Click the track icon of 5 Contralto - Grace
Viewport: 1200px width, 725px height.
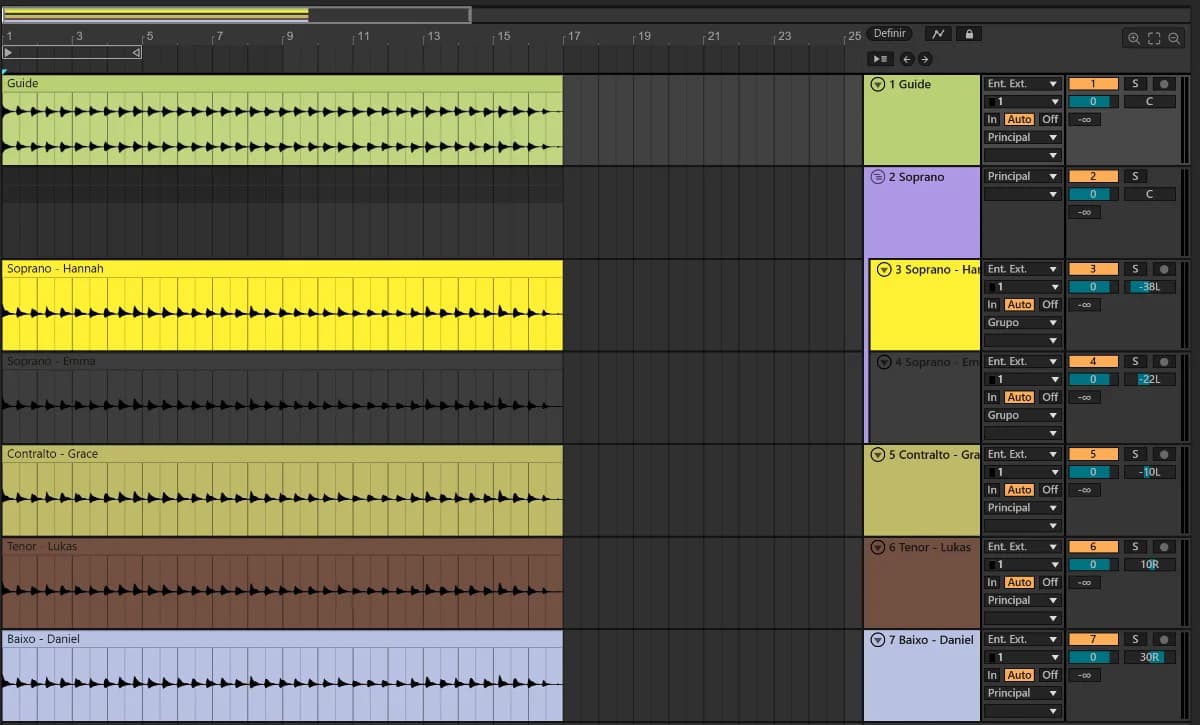coord(878,455)
